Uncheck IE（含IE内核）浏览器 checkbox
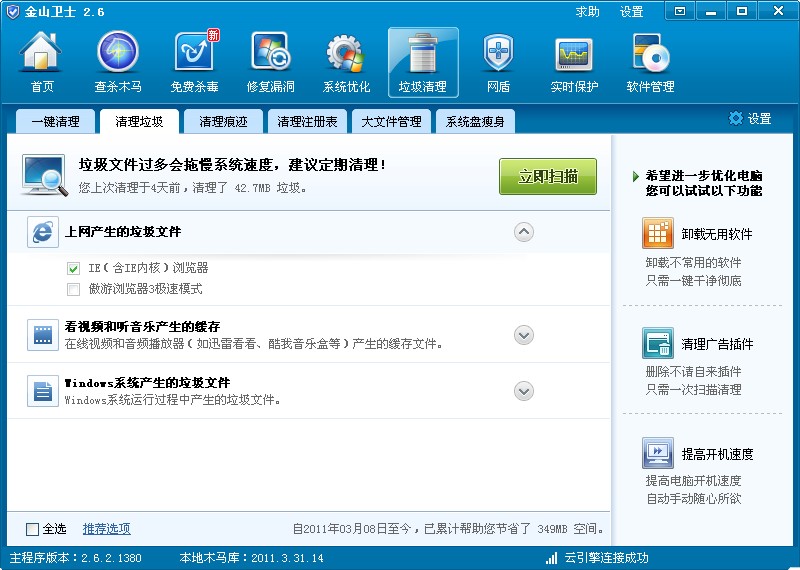Screen dimensions: 800x570 (x=73, y=268)
